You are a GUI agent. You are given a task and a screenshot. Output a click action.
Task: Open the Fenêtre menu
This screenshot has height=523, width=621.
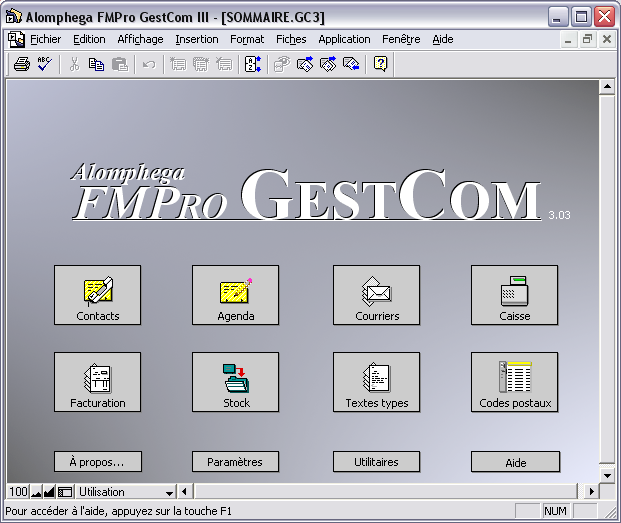[401, 39]
